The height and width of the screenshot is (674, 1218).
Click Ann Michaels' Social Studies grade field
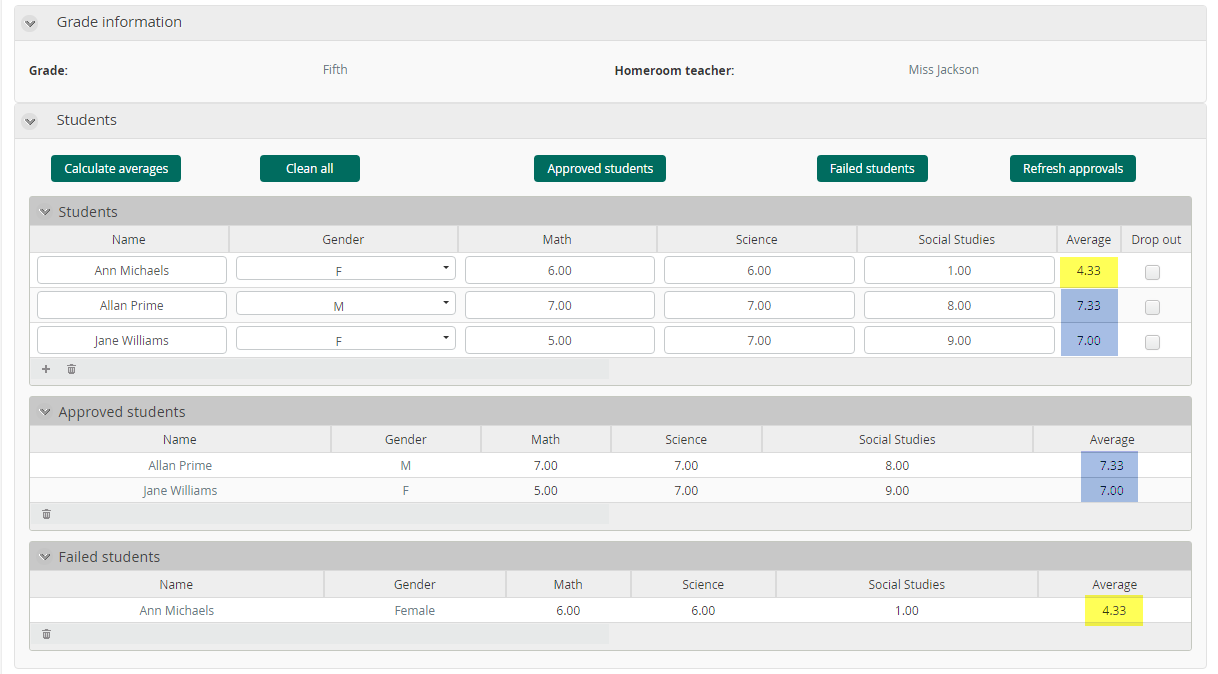(x=958, y=271)
